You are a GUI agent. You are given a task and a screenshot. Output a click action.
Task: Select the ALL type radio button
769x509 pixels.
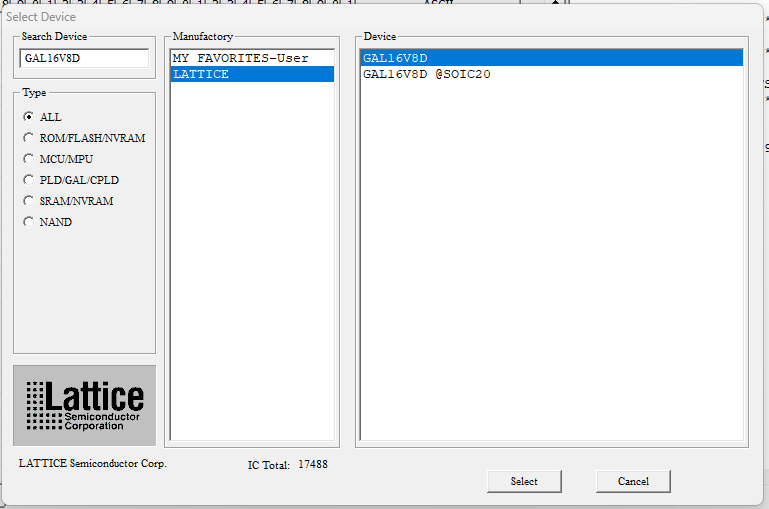tap(29, 117)
